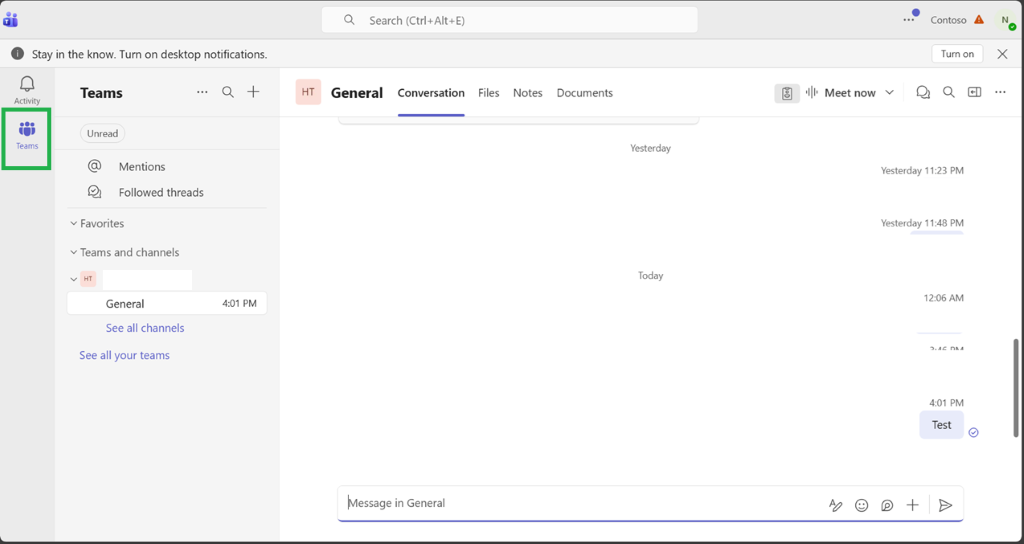
Task: Open the format text icon in compose box
Action: click(x=835, y=505)
